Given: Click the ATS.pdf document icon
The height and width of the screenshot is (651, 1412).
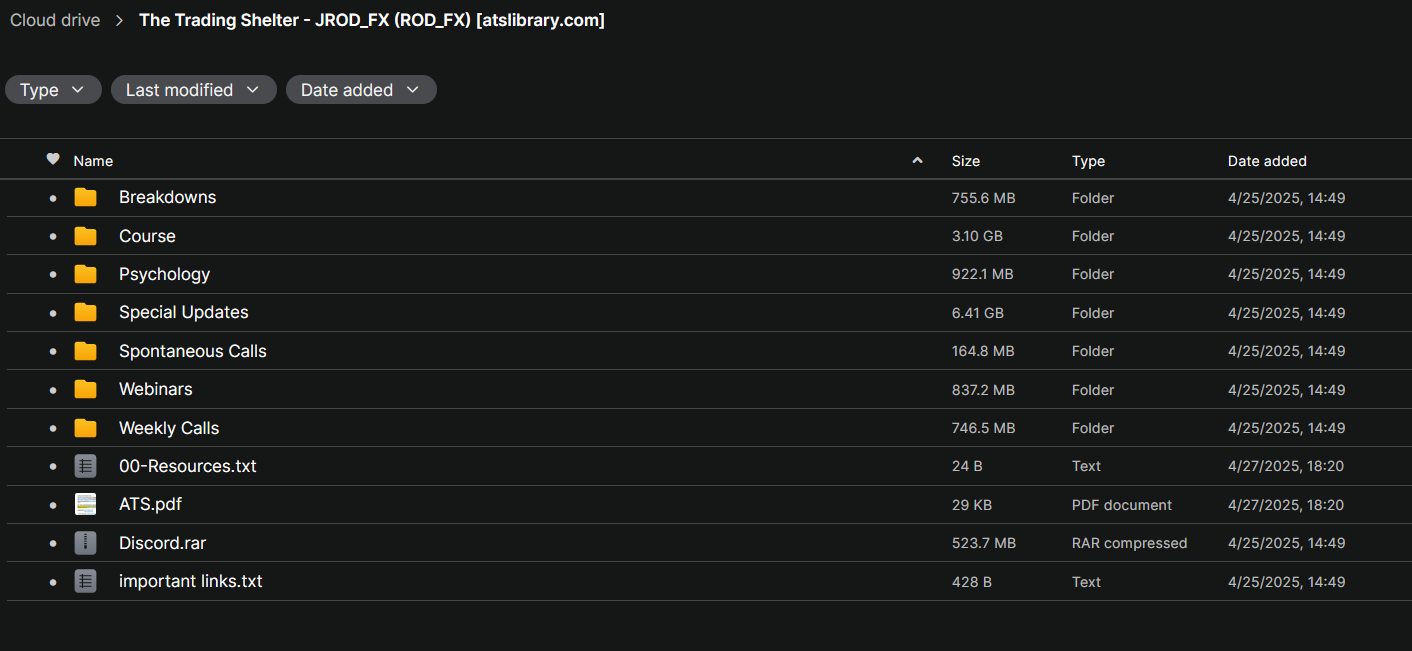Looking at the screenshot, I should 86,504.
